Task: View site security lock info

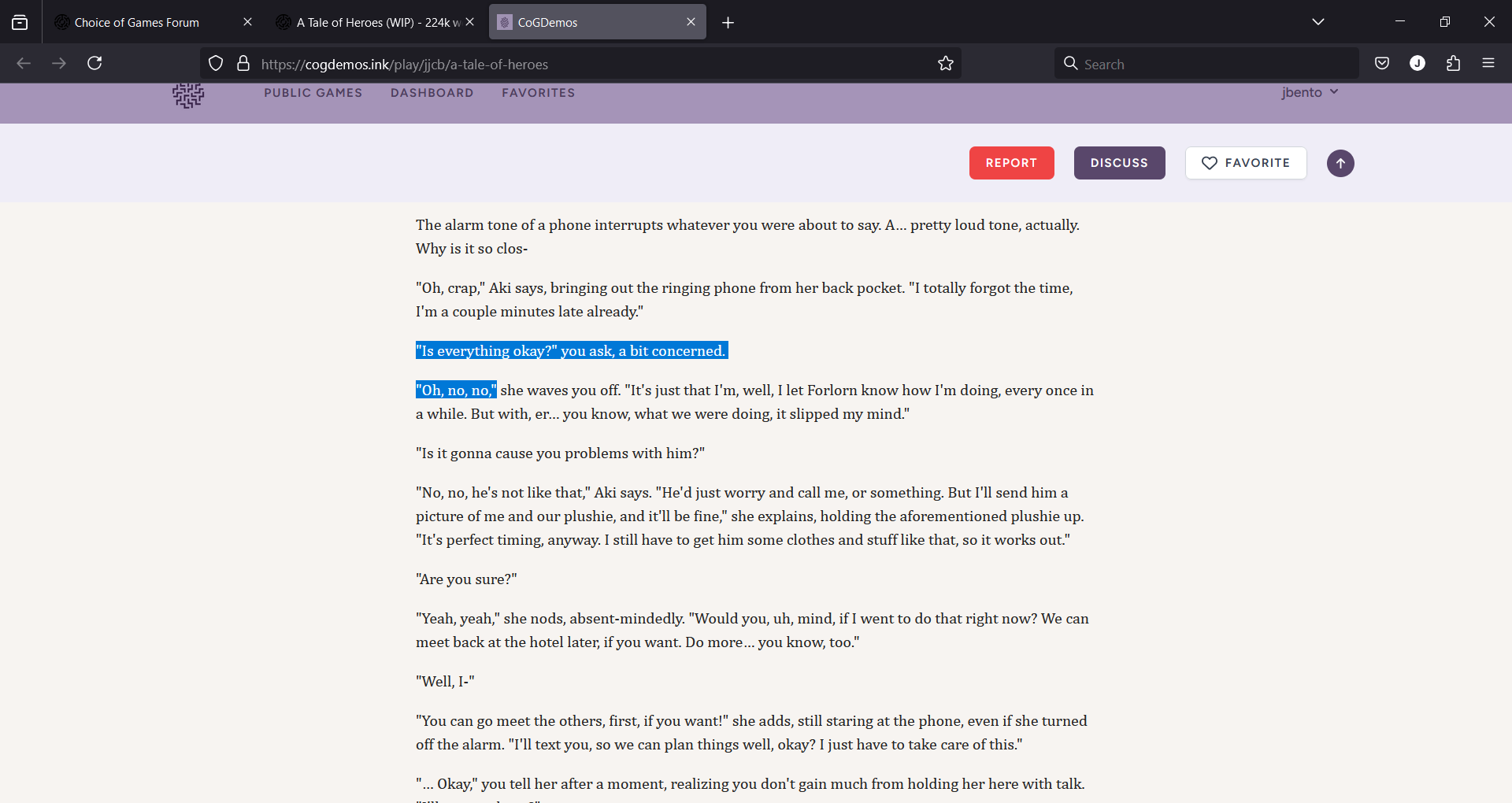Action: pos(243,64)
